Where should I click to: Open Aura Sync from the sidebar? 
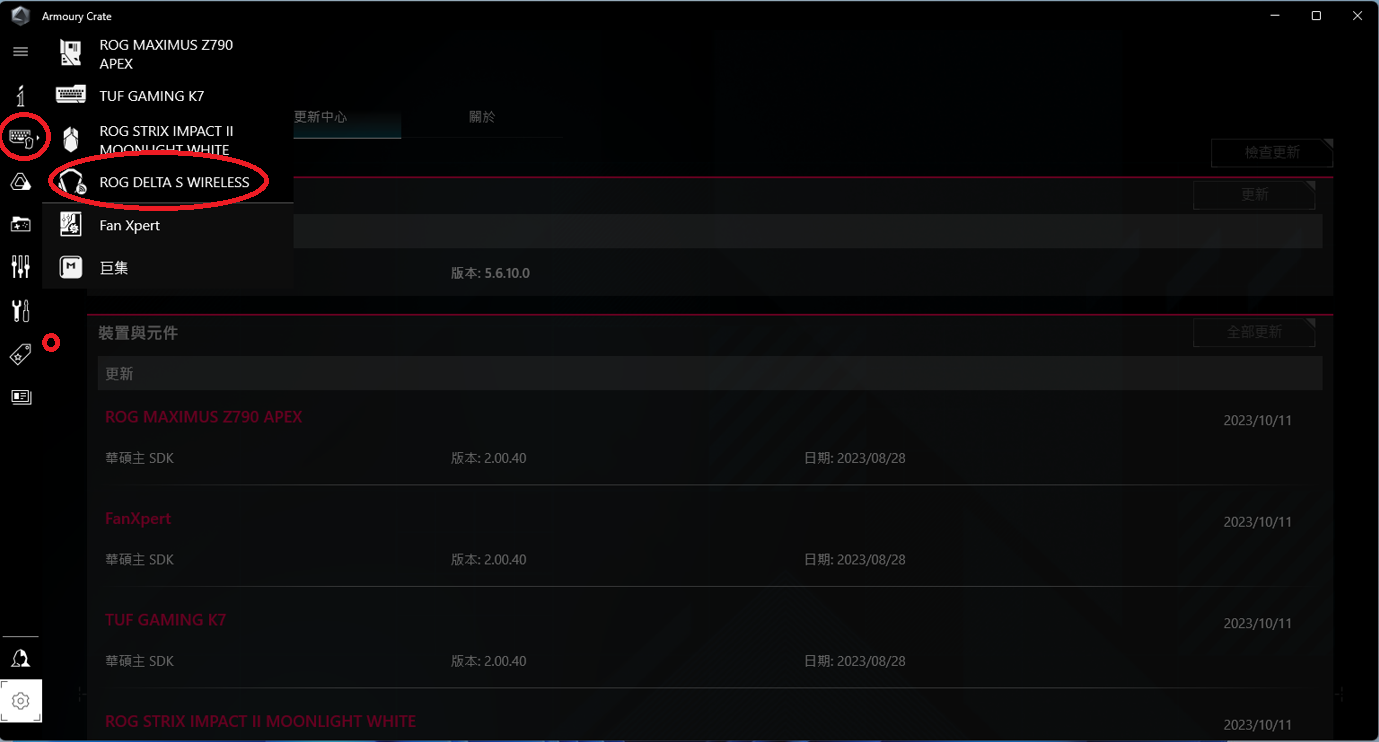[x=20, y=182]
